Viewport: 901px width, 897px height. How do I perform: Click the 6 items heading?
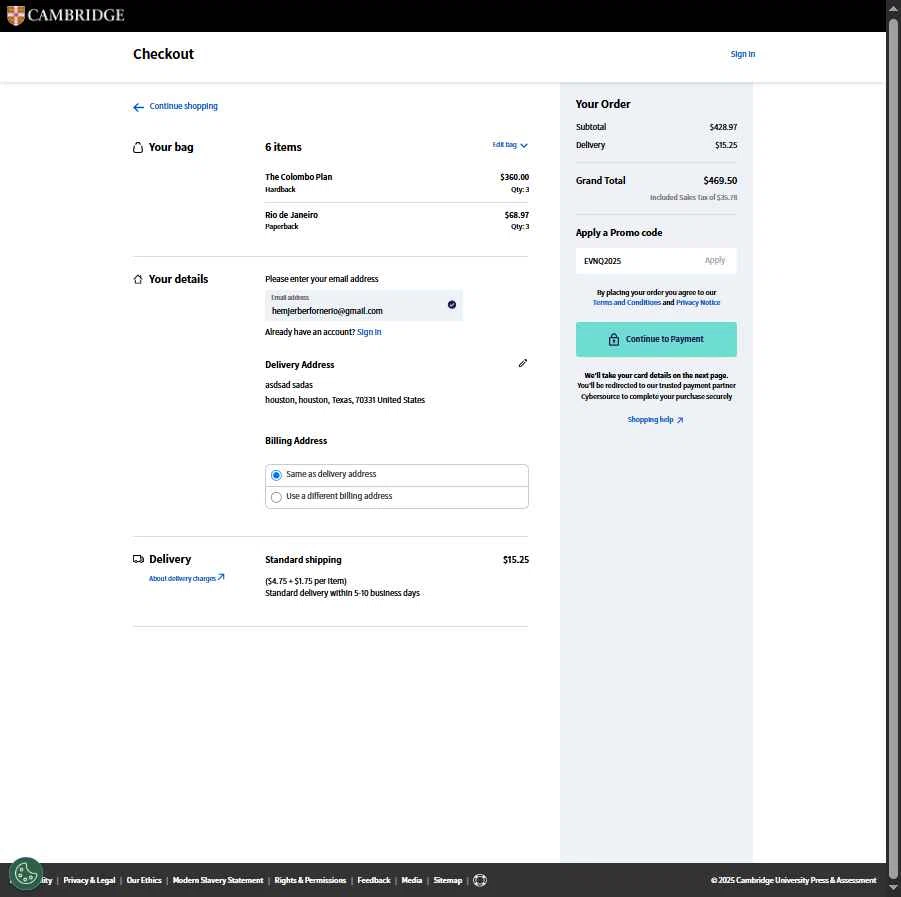(x=283, y=147)
